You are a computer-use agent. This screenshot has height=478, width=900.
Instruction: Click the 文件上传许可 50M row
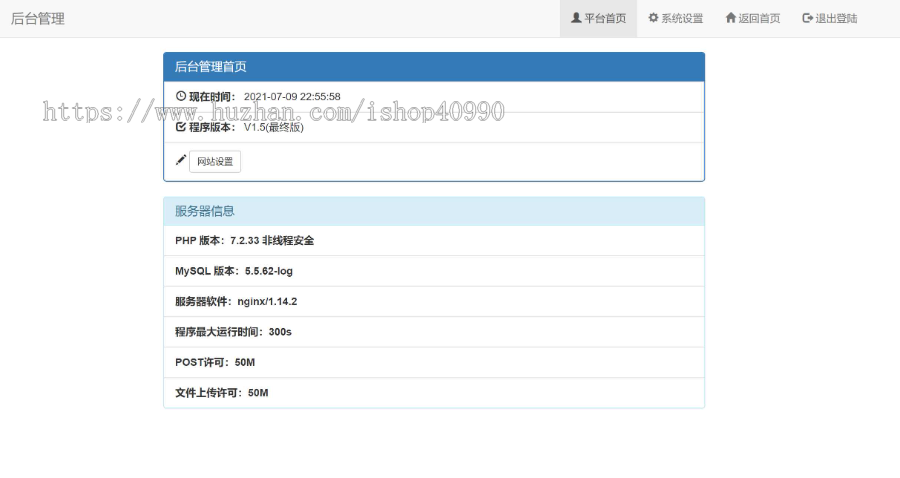coord(434,392)
